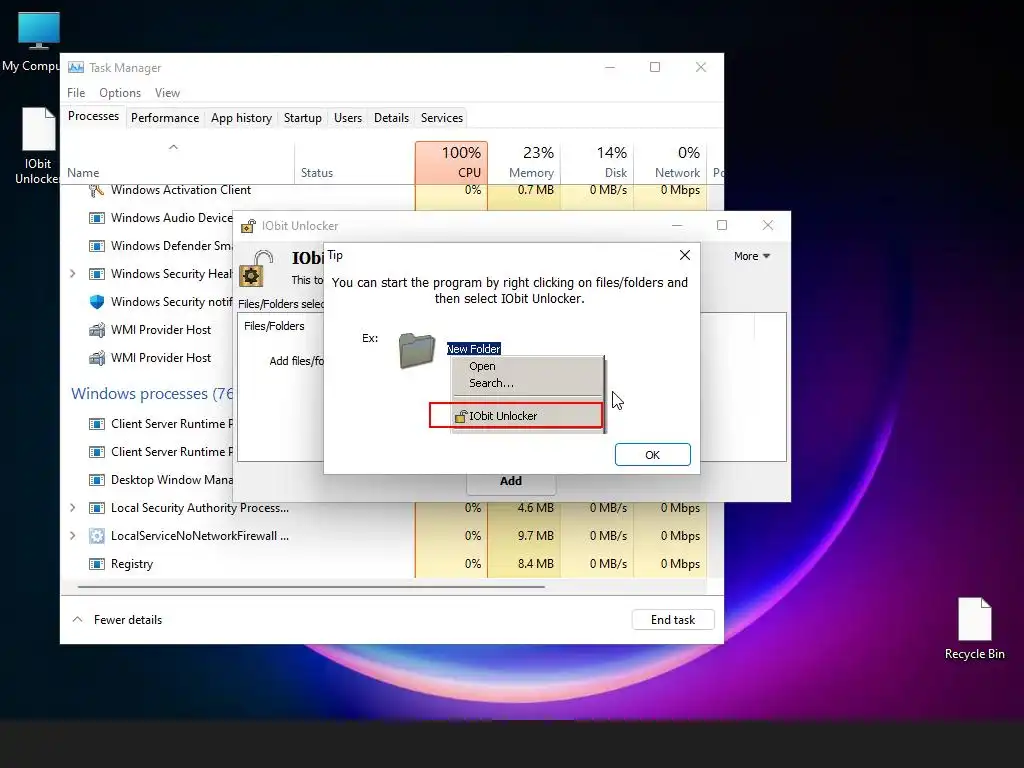Click the IObit Unlocker padlock logo icon
This screenshot has height=768, width=1024.
[255, 268]
